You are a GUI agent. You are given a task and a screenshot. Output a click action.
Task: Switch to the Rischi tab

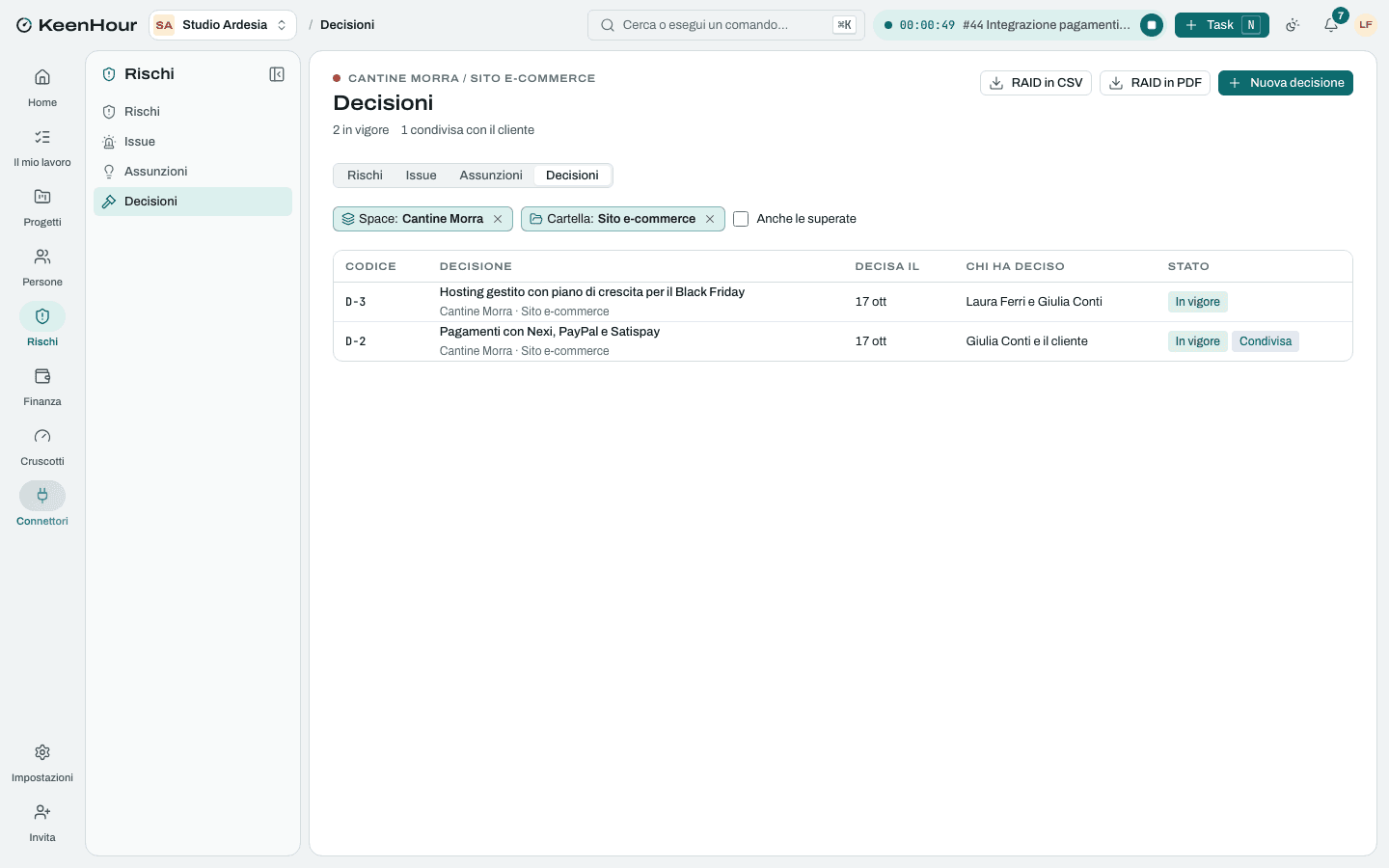[365, 176]
